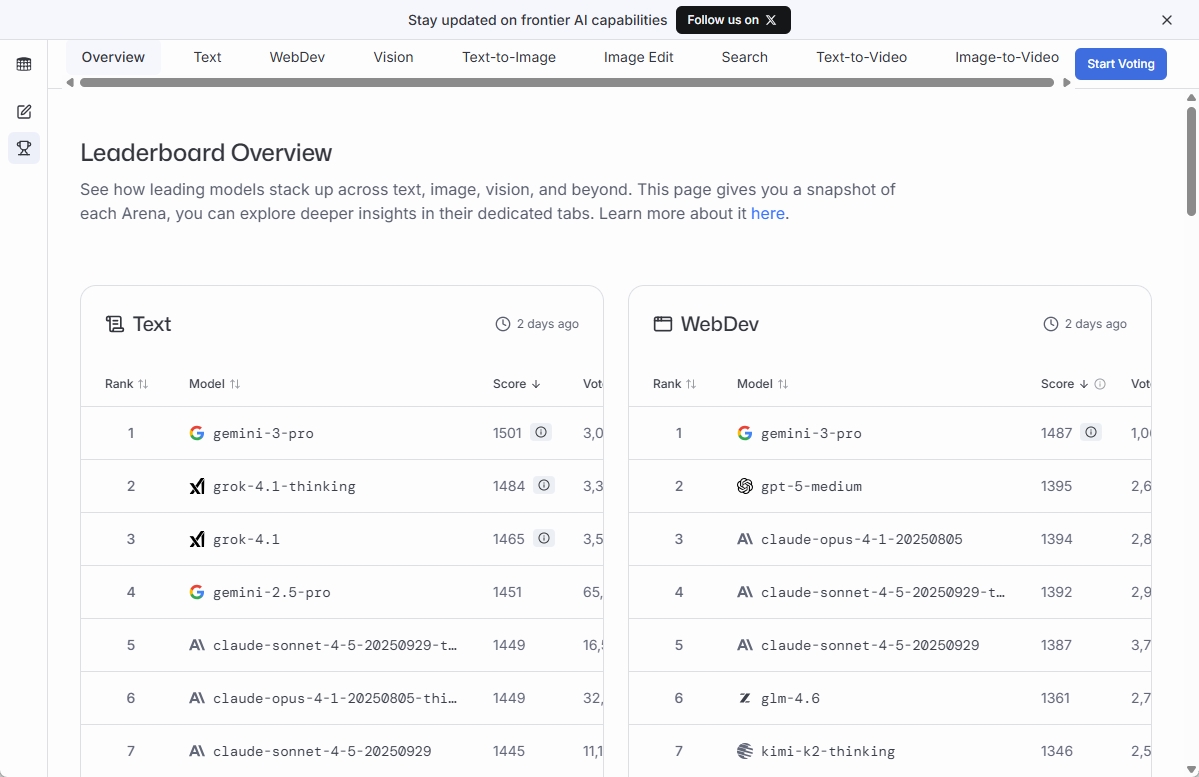
Task: Open the Text-to-Image tab
Action: click(x=508, y=57)
